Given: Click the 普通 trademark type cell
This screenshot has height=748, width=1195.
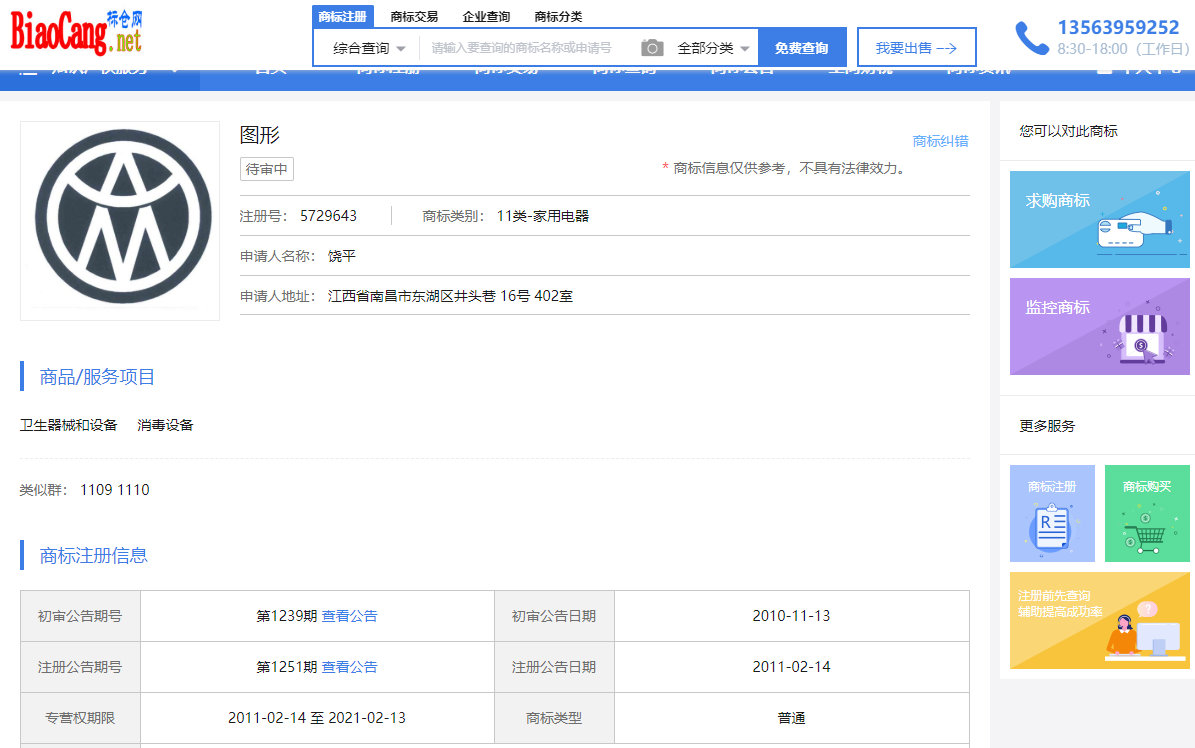Looking at the screenshot, I should click(791, 718).
